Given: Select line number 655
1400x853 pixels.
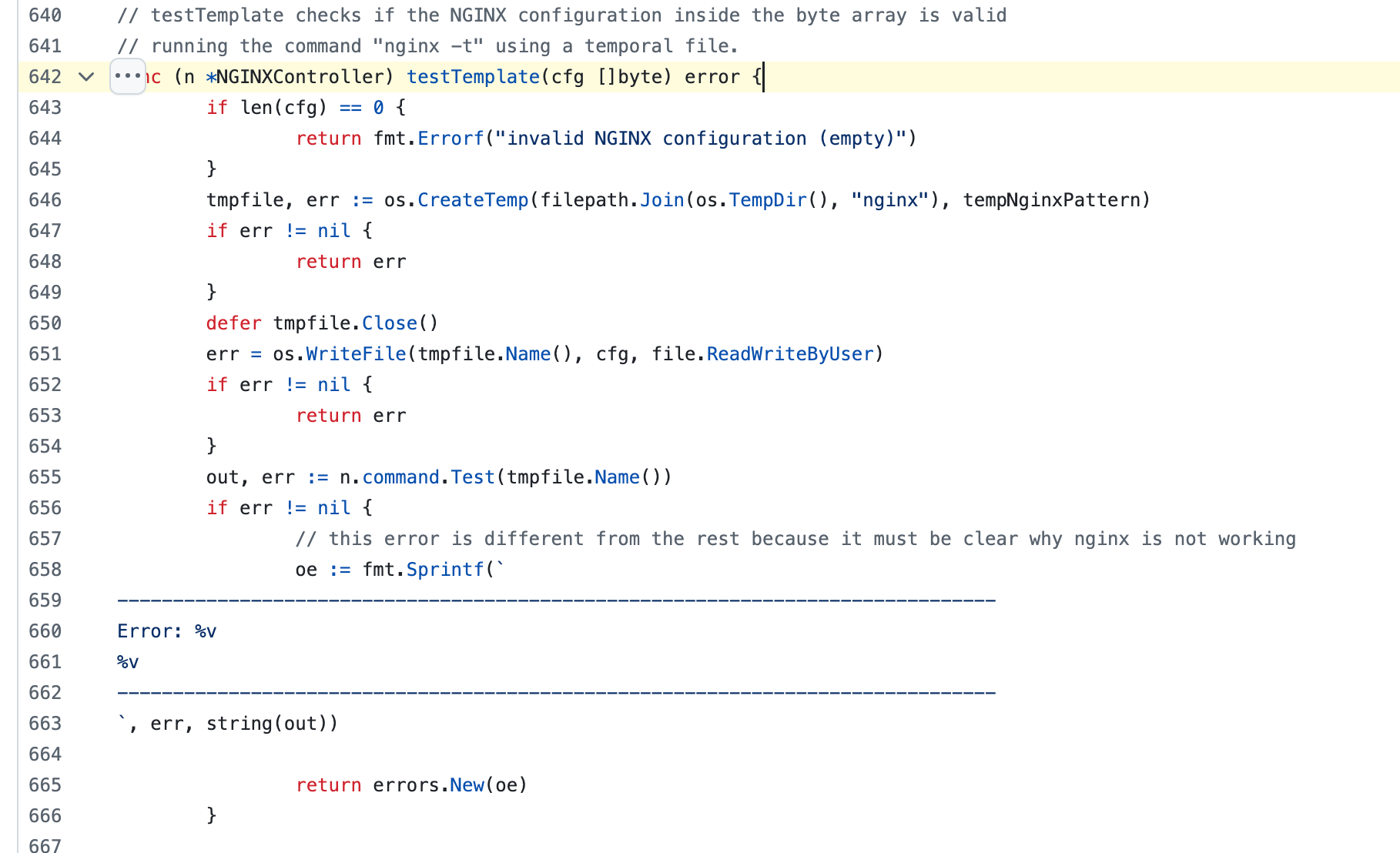Looking at the screenshot, I should 45,477.
